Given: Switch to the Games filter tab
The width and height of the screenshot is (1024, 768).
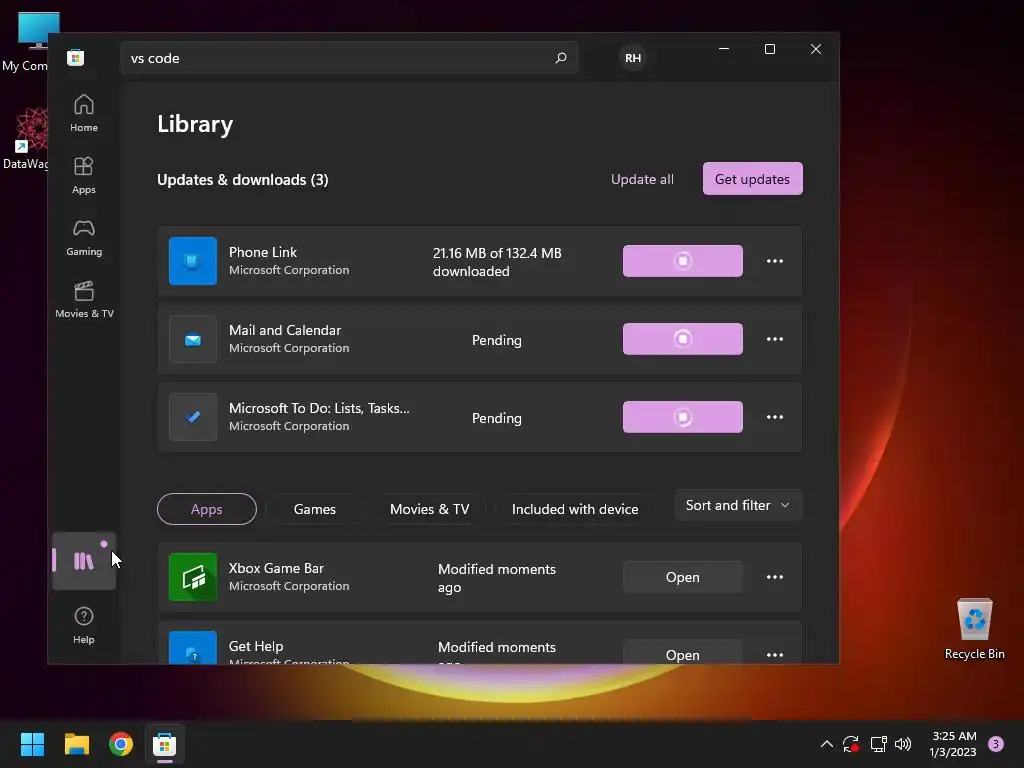Looking at the screenshot, I should [x=315, y=509].
